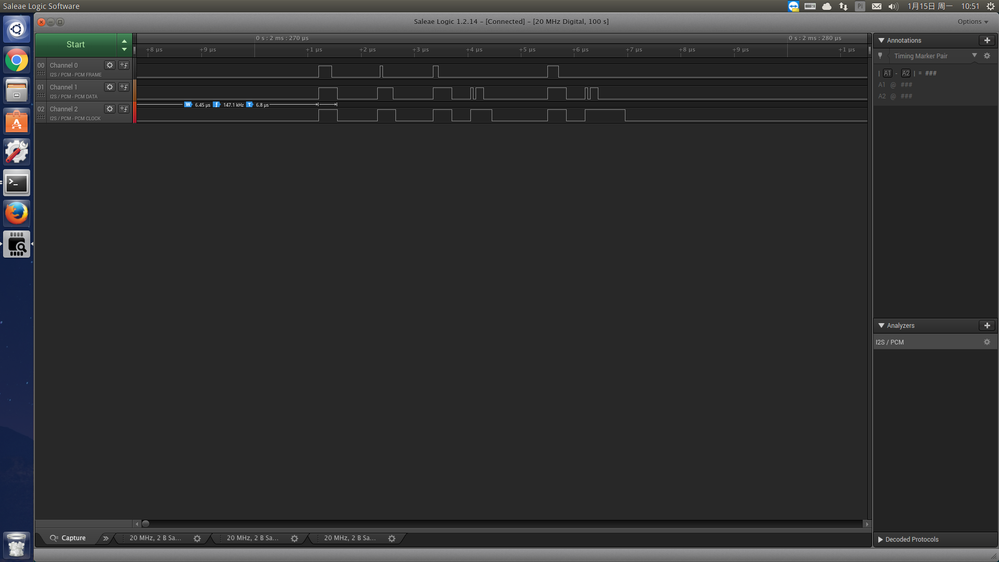Select the Channel 1 label

tap(63, 87)
